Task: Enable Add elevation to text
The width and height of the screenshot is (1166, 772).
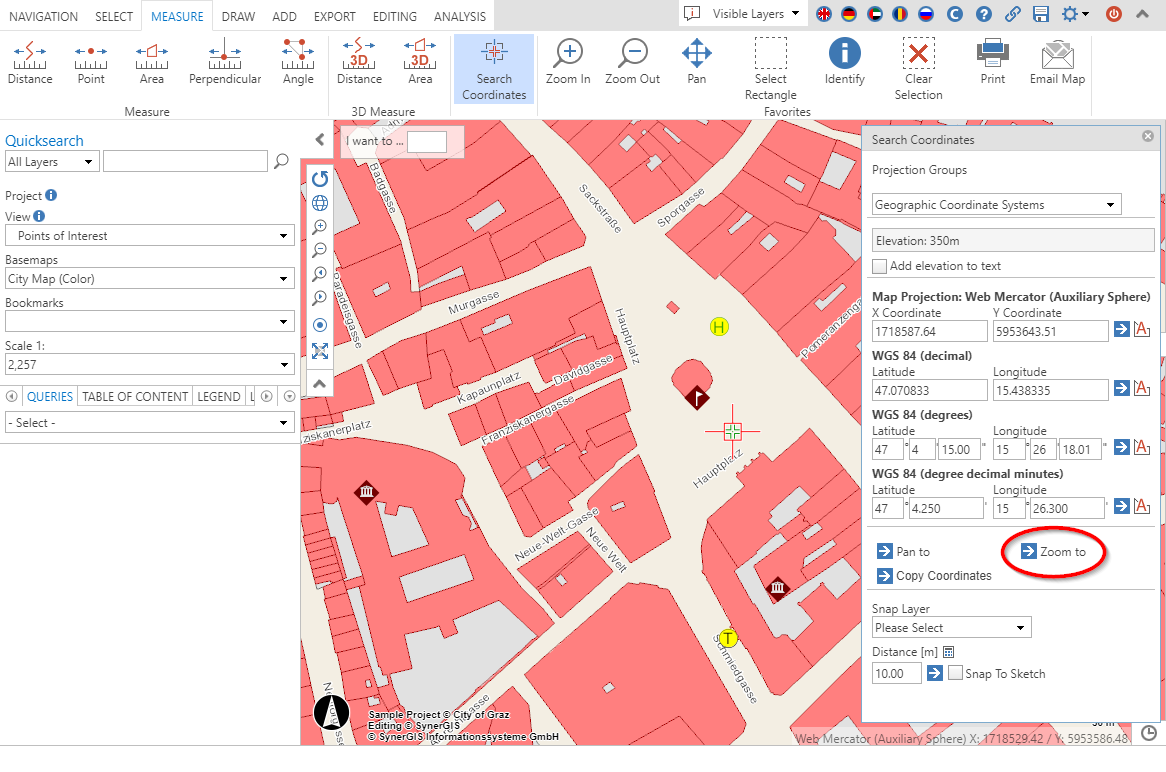Action: click(x=879, y=266)
